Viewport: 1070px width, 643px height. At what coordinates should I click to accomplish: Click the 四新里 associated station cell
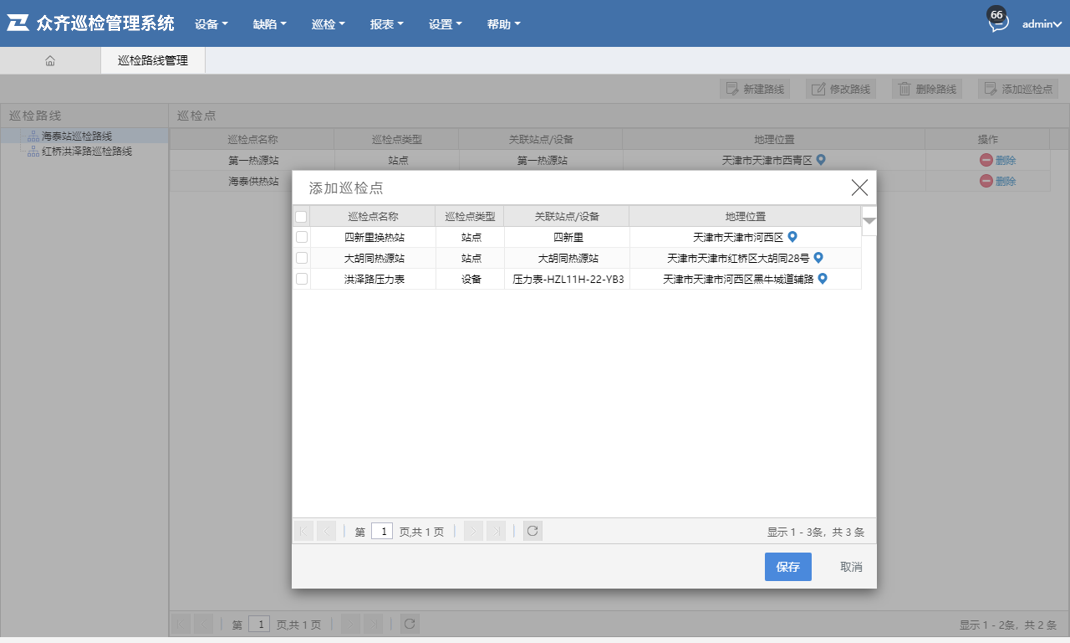568,238
